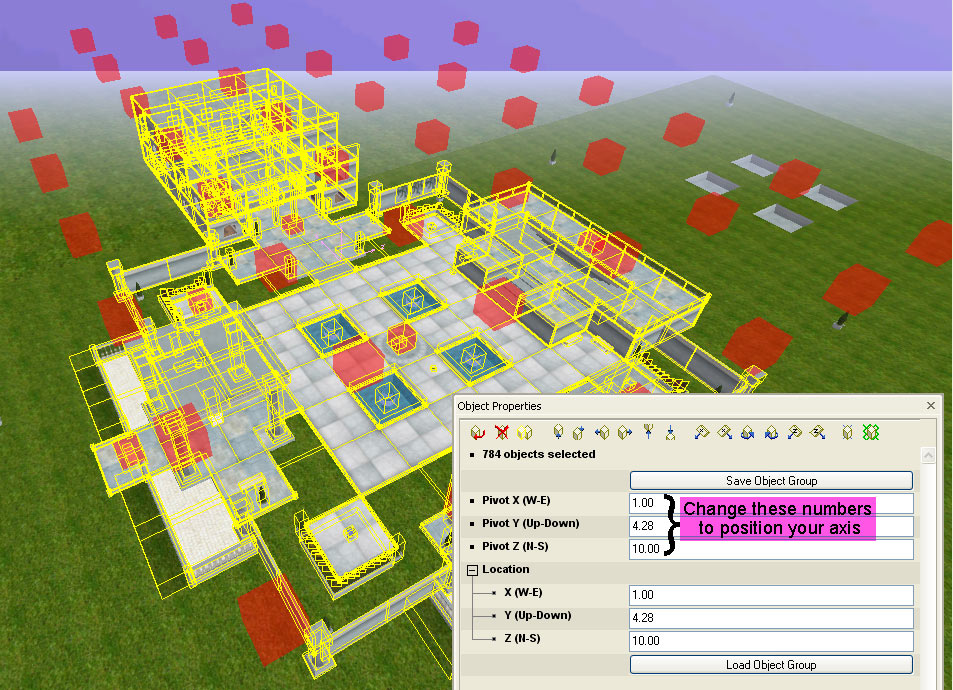
Task: Click the Save Object Group button
Action: pyautogui.click(x=771, y=481)
